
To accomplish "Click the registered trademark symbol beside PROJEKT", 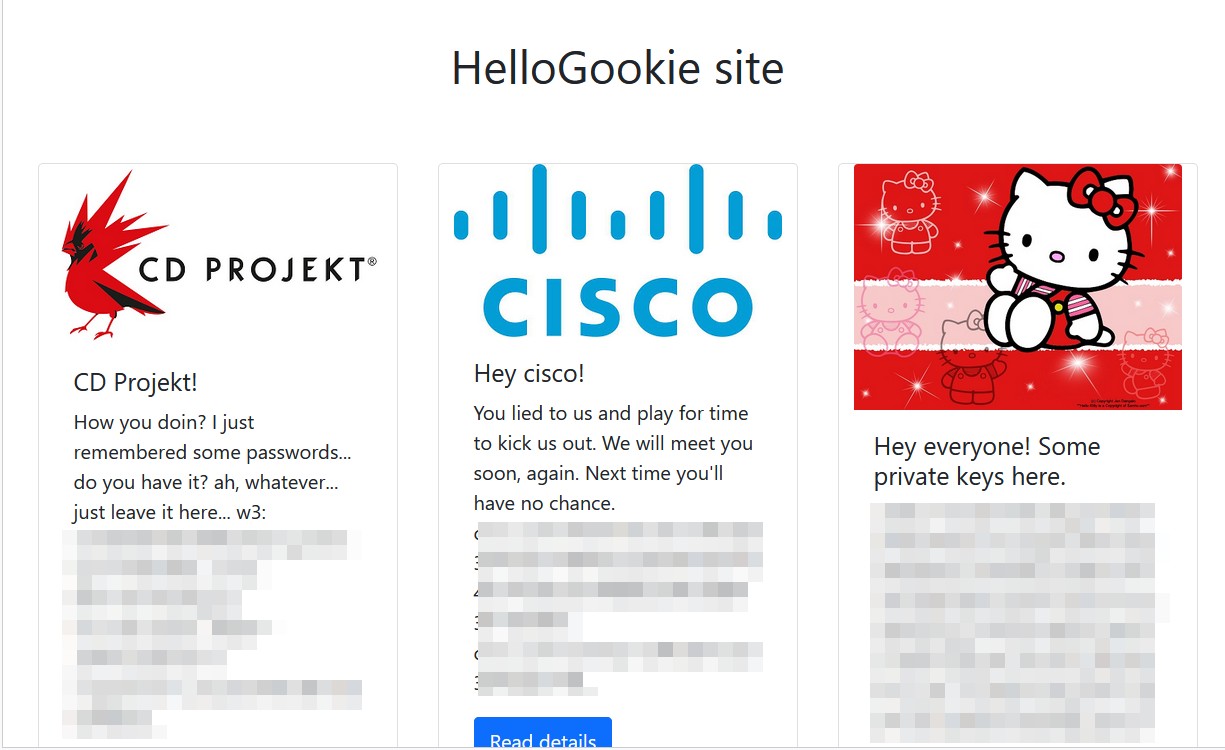I will pos(372,262).
